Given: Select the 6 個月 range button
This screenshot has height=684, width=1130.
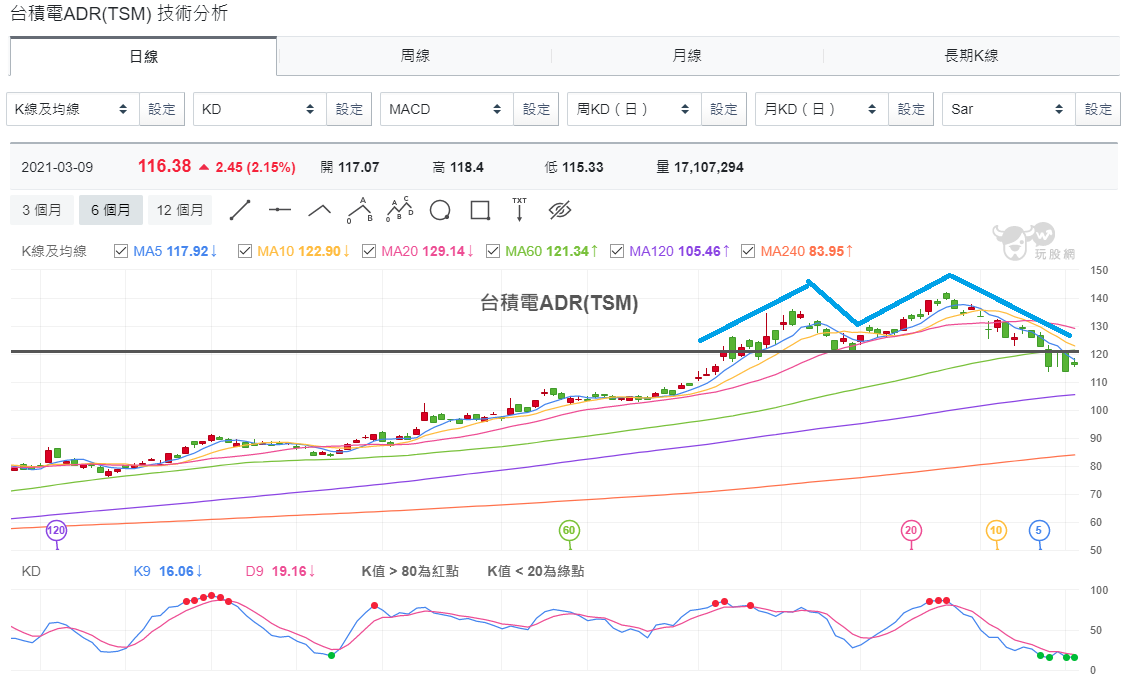Looking at the screenshot, I should (111, 210).
